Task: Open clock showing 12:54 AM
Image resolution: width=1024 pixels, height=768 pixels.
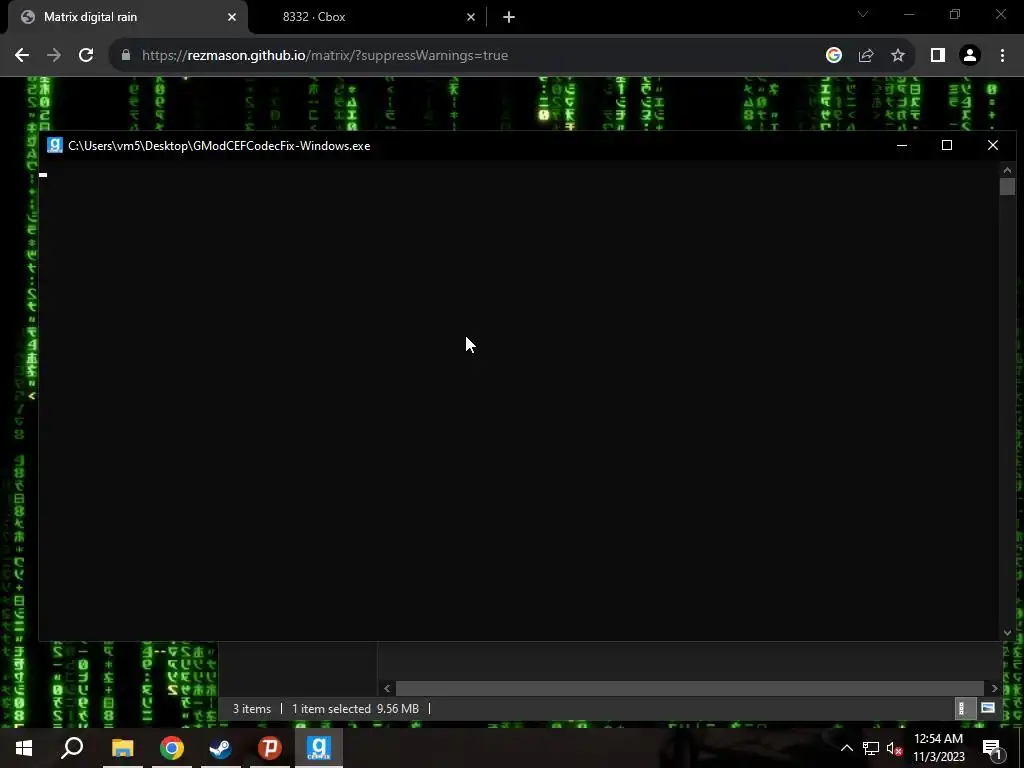Action: [938, 748]
